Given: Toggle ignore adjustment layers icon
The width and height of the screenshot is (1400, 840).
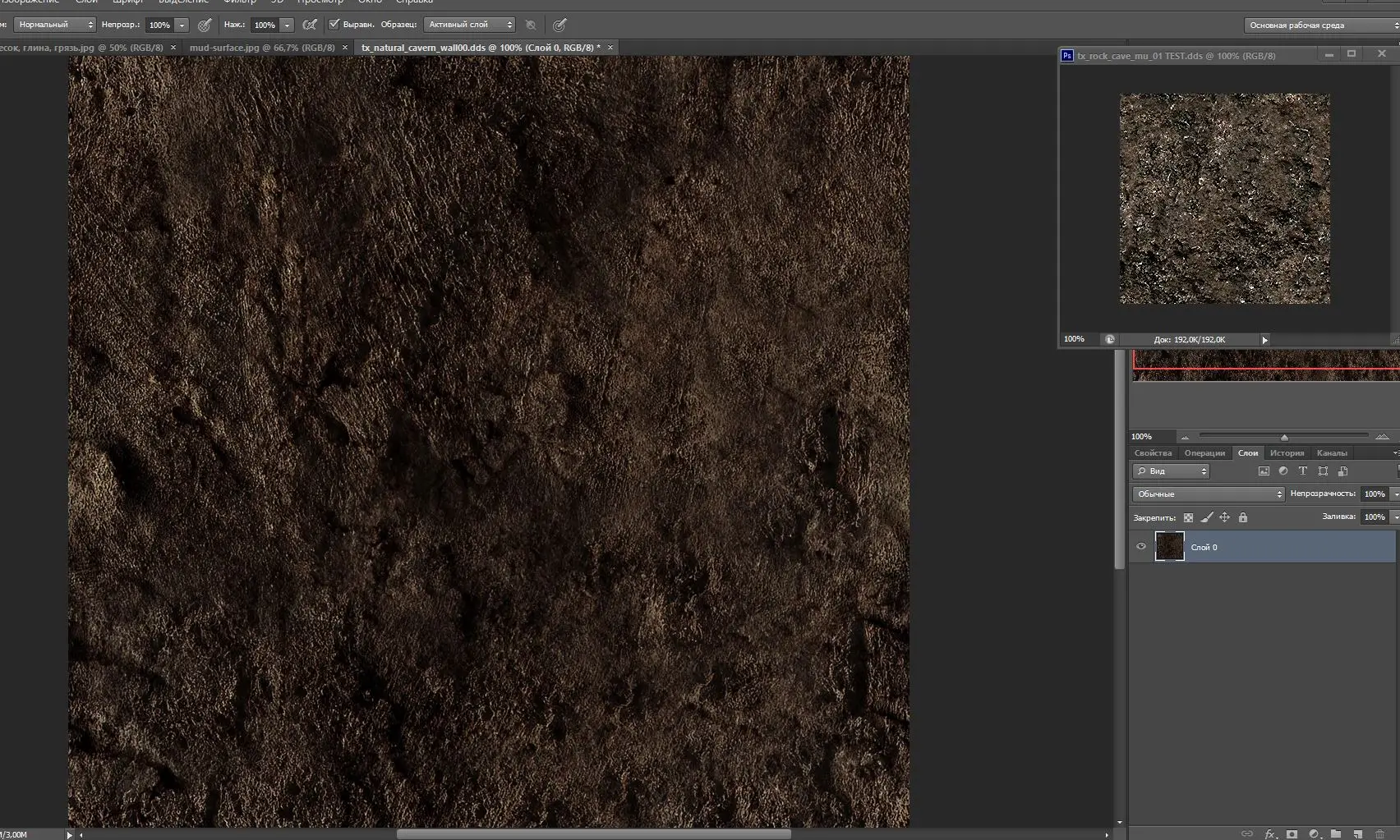Looking at the screenshot, I should [x=531, y=25].
